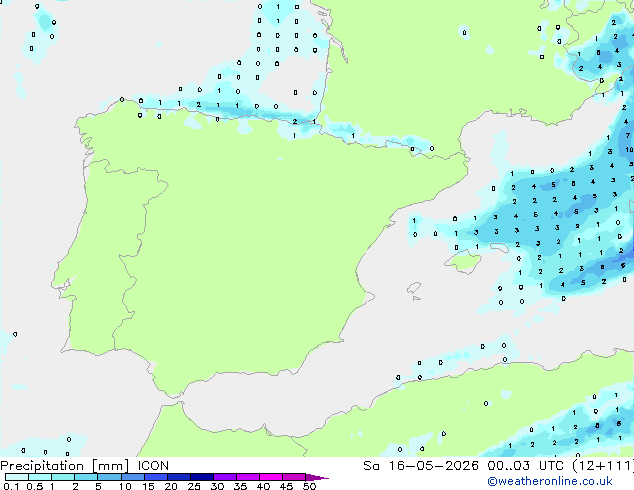Click the 0.1–0.5 mm palest legend swatch
Image resolution: width=634 pixels, height=490 pixels.
[x=17, y=477]
